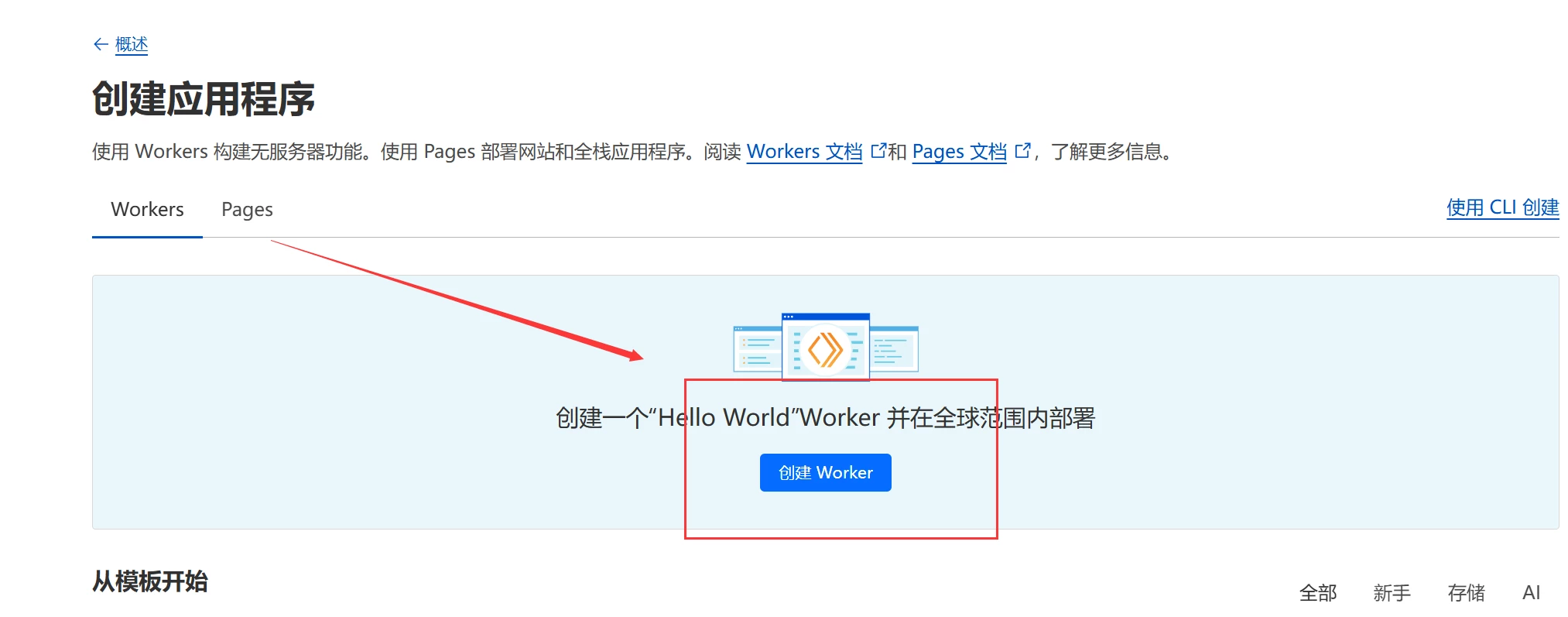Screen dimensions: 1568x617
Task: Select the Workers tab
Action: click(147, 210)
